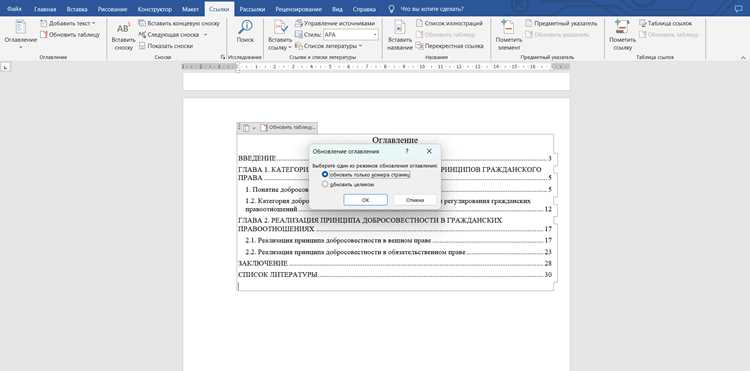
Task: Open the Файл tab
Action: pos(14,9)
